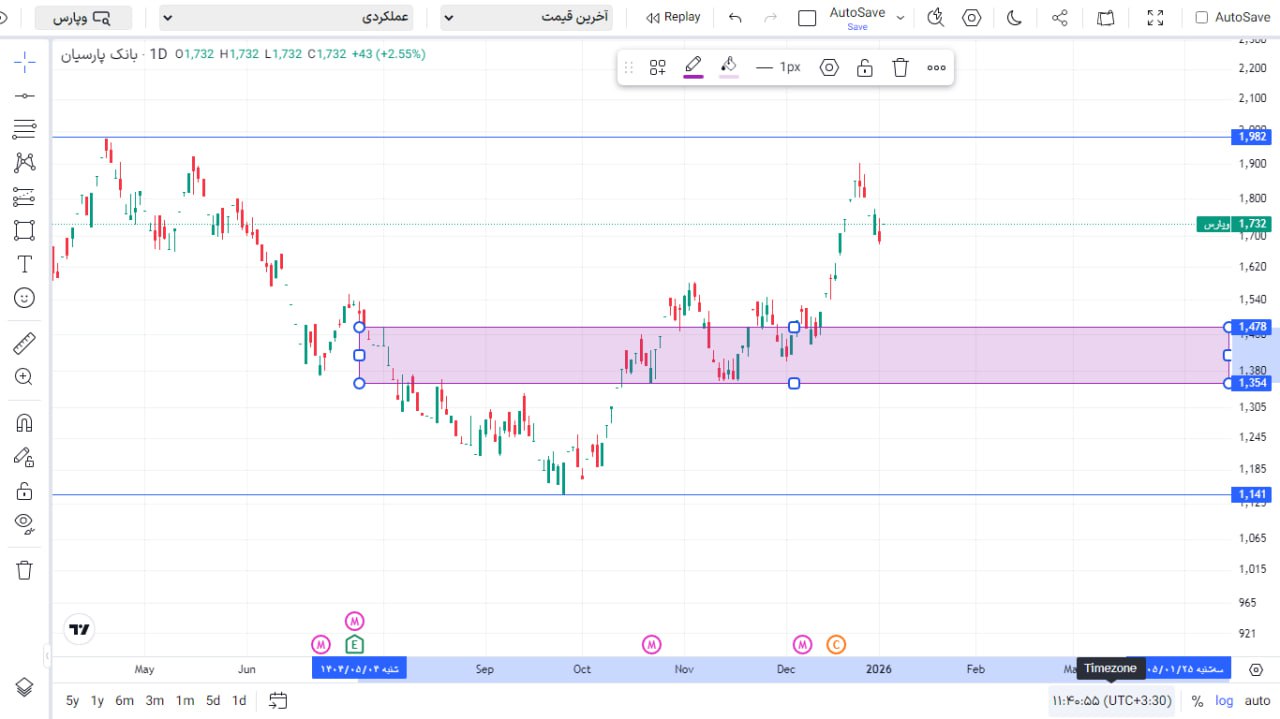Tick the AutoSave checkbox
The image size is (1280, 719).
point(1201,17)
